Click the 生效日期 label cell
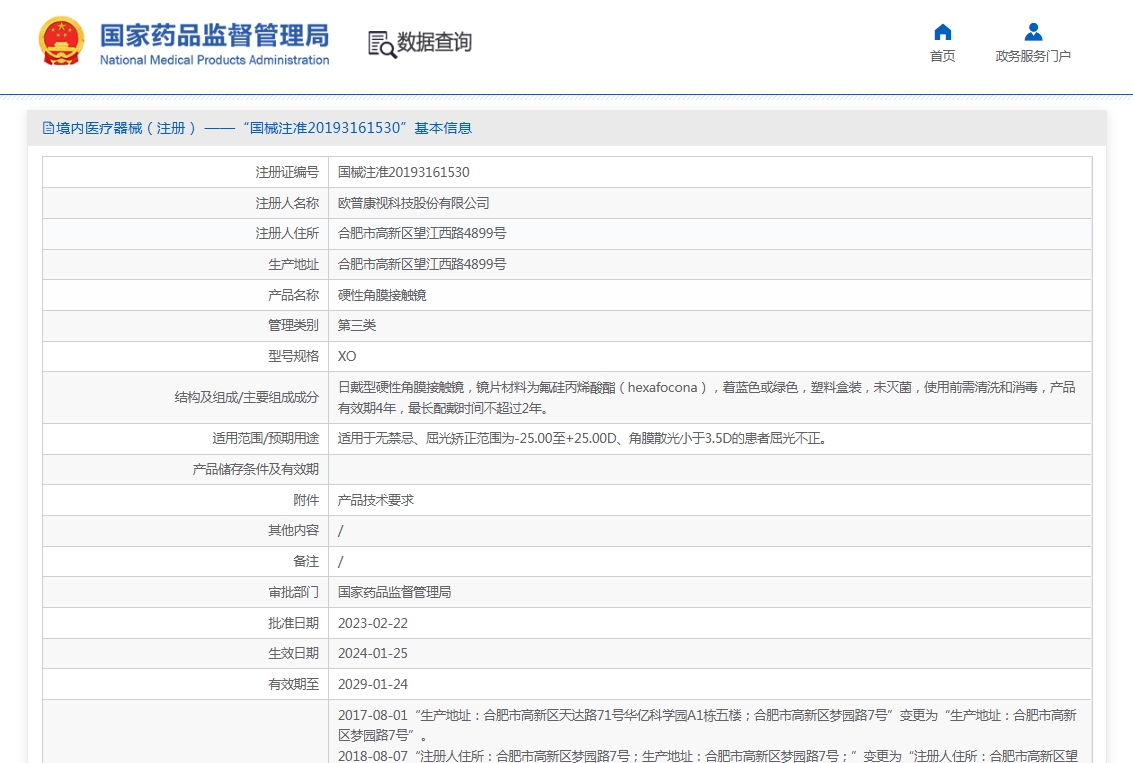 (186, 653)
